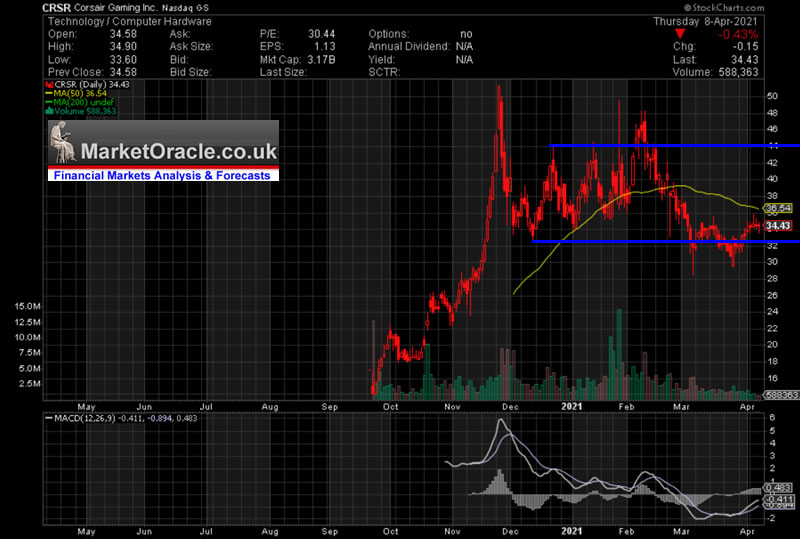This screenshot has height=539, width=800.
Task: Click the red down-triangle change indicator
Action: pyautogui.click(x=680, y=34)
